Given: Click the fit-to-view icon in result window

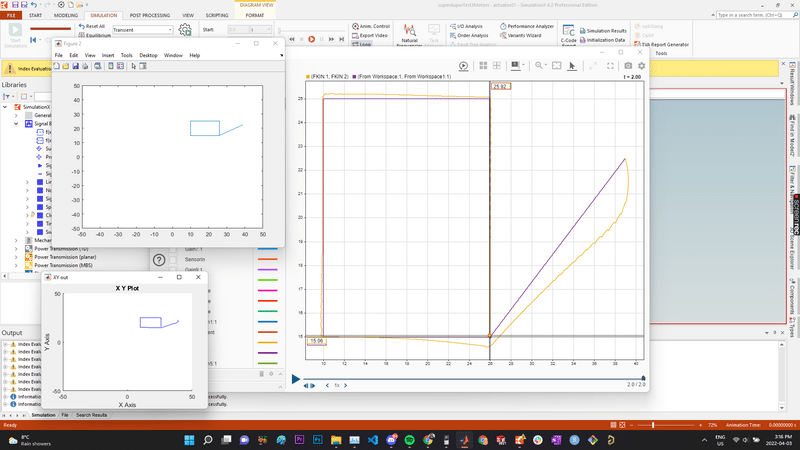Looking at the screenshot, I should pyautogui.click(x=557, y=65).
